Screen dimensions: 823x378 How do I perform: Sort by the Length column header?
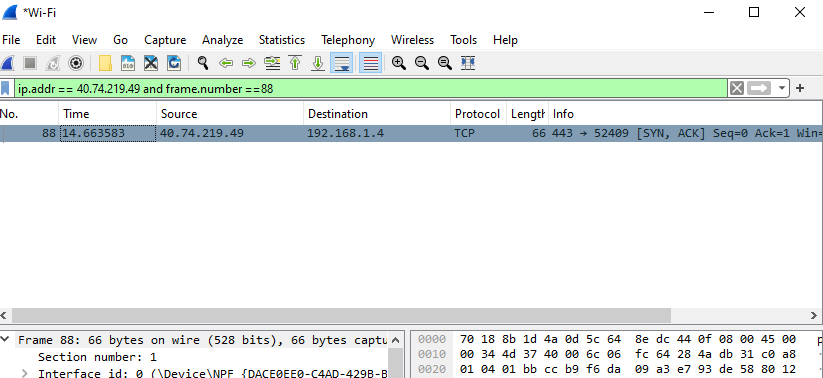527,114
